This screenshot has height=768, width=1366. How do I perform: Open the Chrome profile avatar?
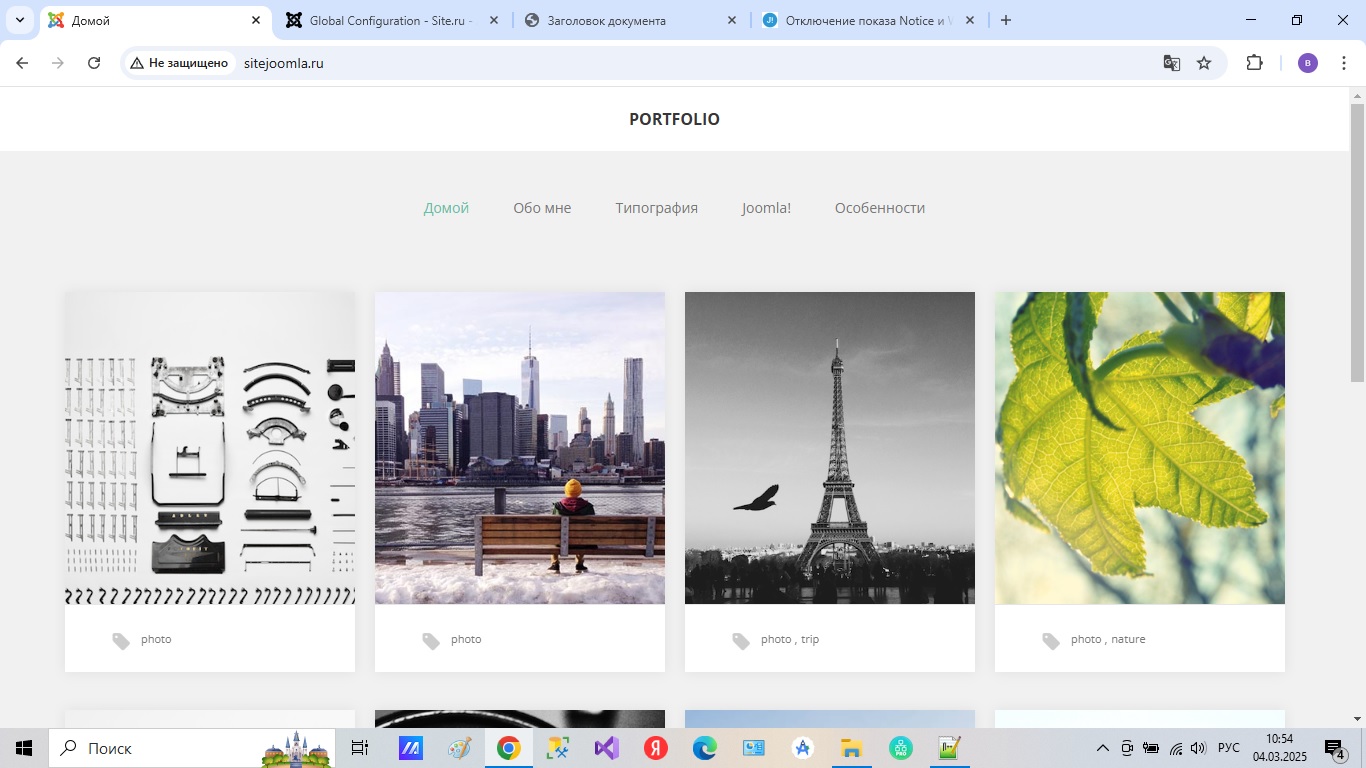click(x=1308, y=63)
